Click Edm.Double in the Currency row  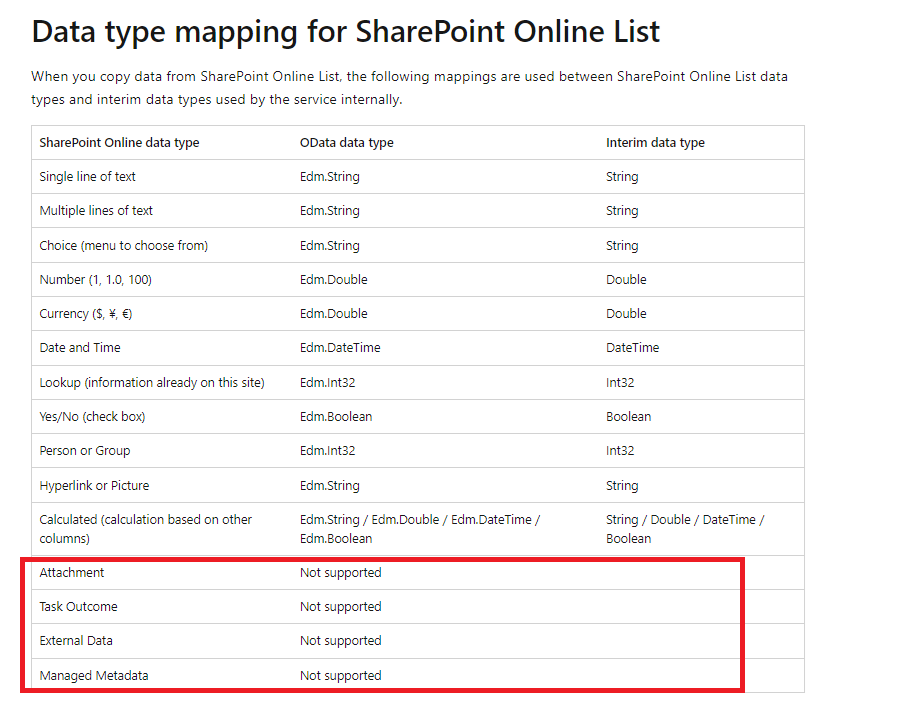click(x=334, y=313)
